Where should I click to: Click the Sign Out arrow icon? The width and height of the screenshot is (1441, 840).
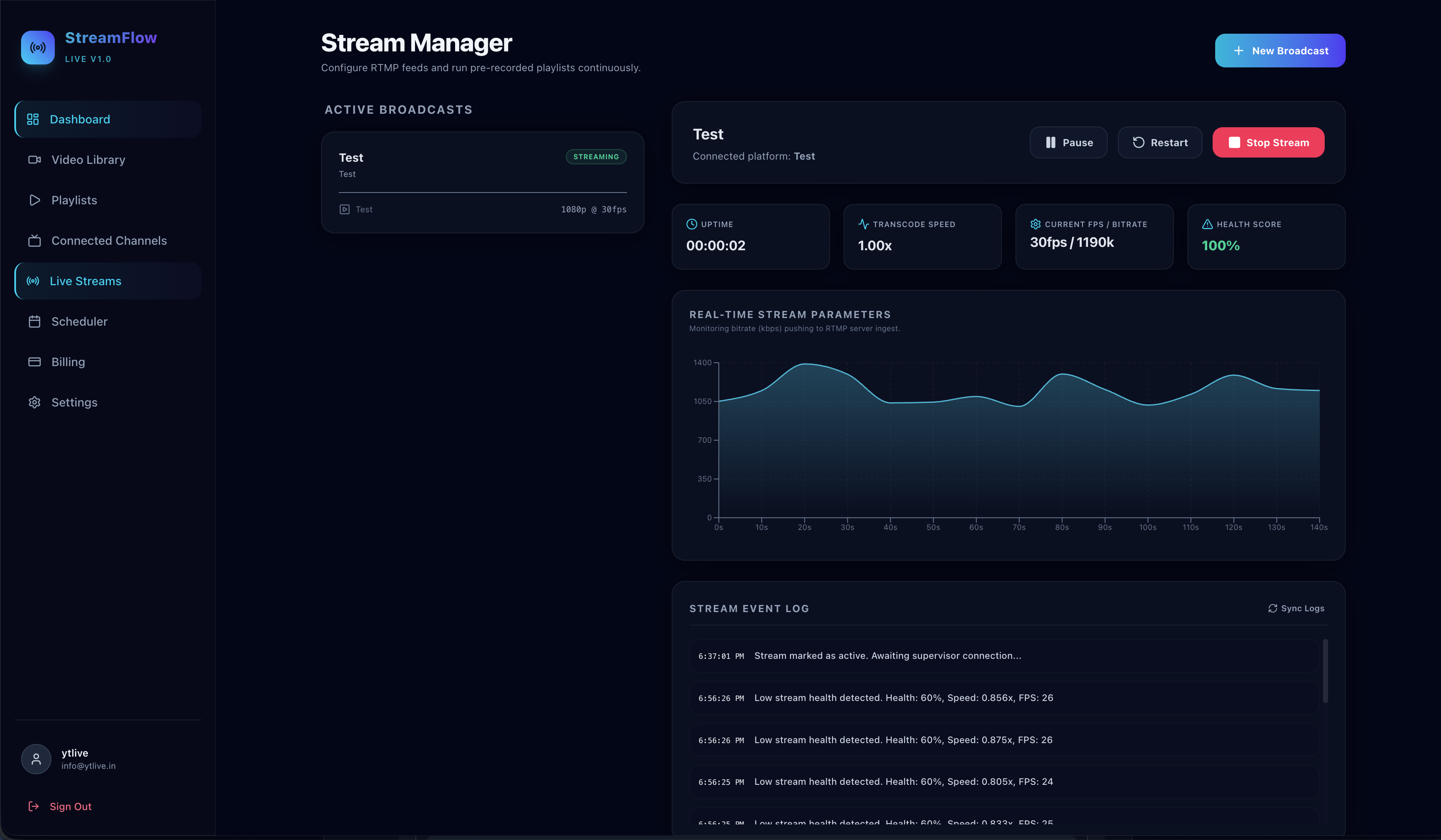point(34,806)
